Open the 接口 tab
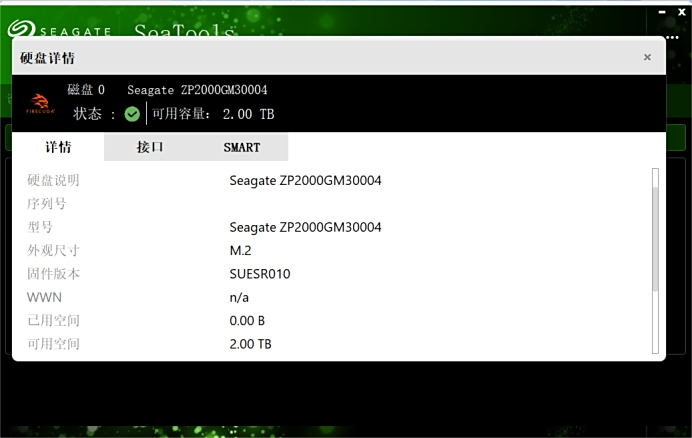 (x=150, y=147)
